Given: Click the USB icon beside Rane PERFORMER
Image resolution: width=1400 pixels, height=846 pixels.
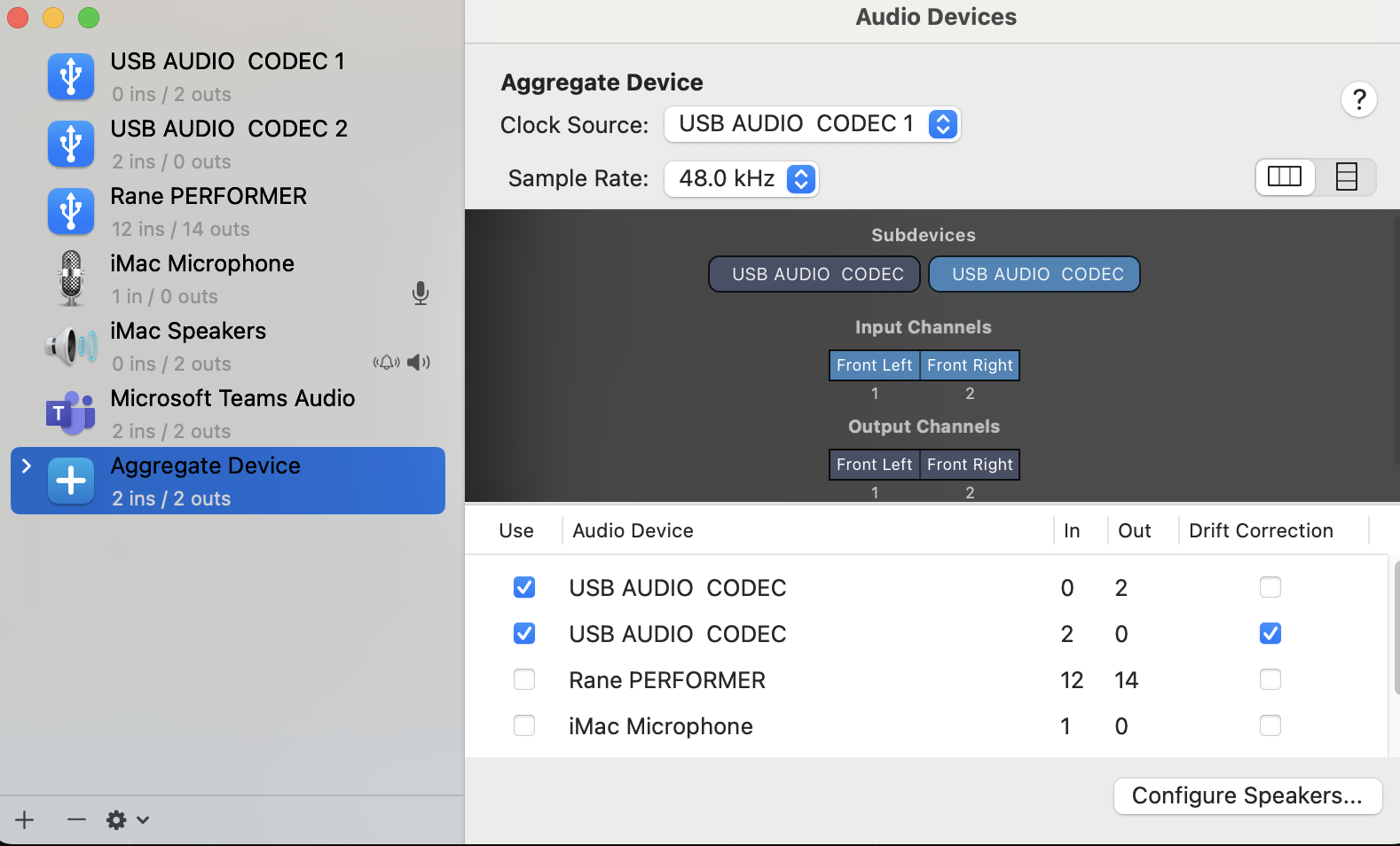Looking at the screenshot, I should [x=71, y=211].
